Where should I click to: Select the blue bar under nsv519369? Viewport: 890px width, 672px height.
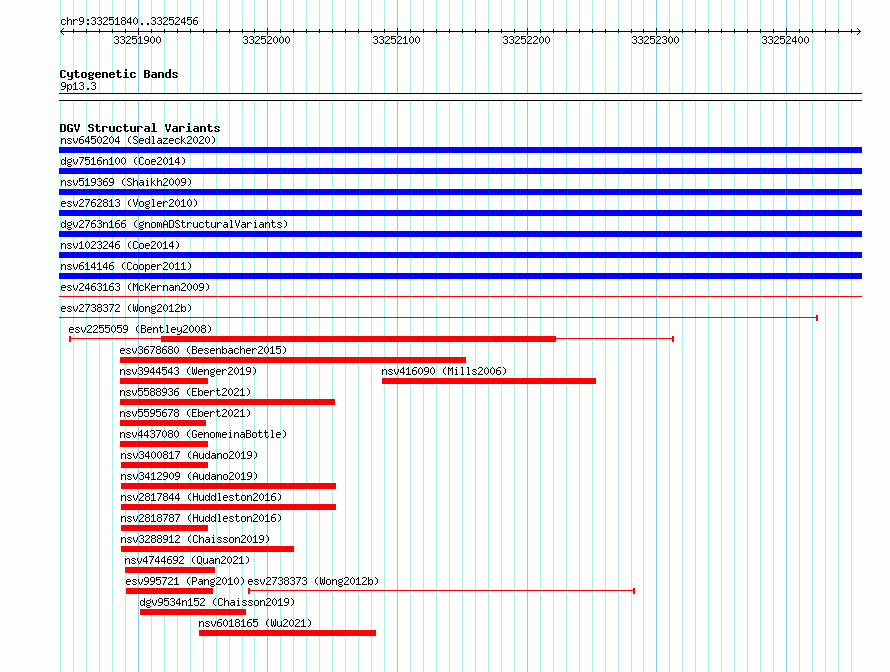(460, 192)
